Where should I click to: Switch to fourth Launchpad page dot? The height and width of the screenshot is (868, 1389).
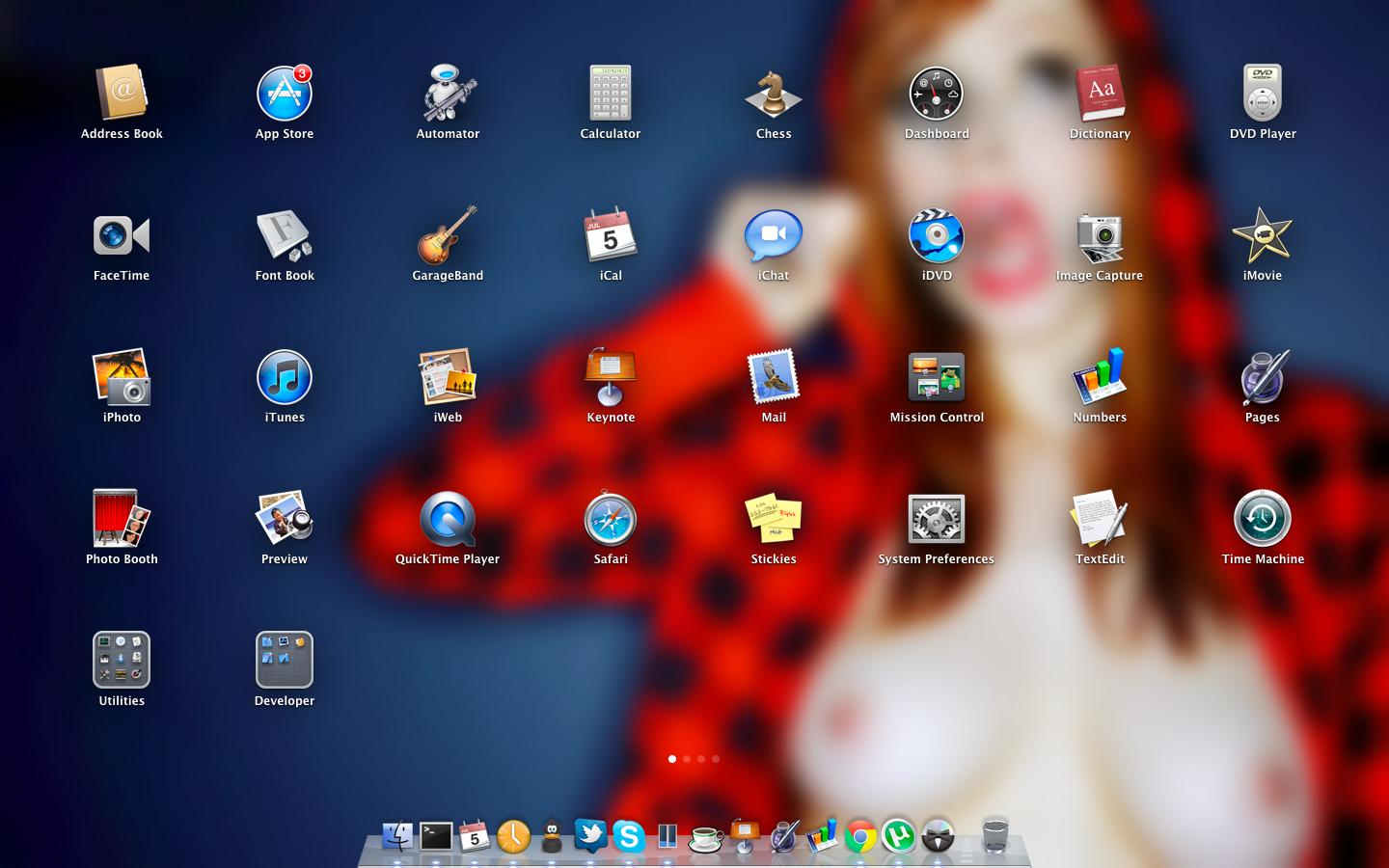[x=716, y=759]
